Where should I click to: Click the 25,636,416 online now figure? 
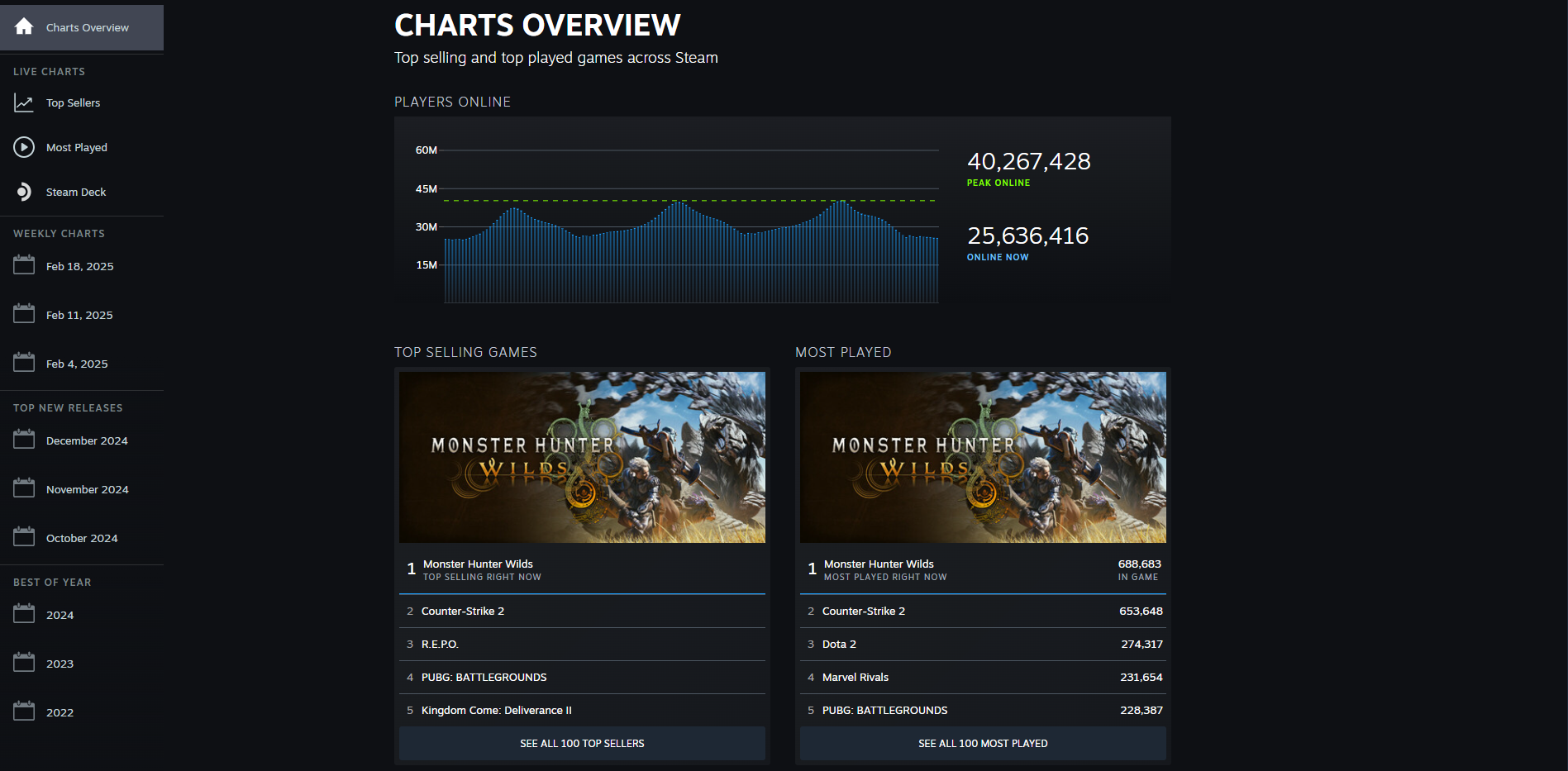coord(1028,236)
